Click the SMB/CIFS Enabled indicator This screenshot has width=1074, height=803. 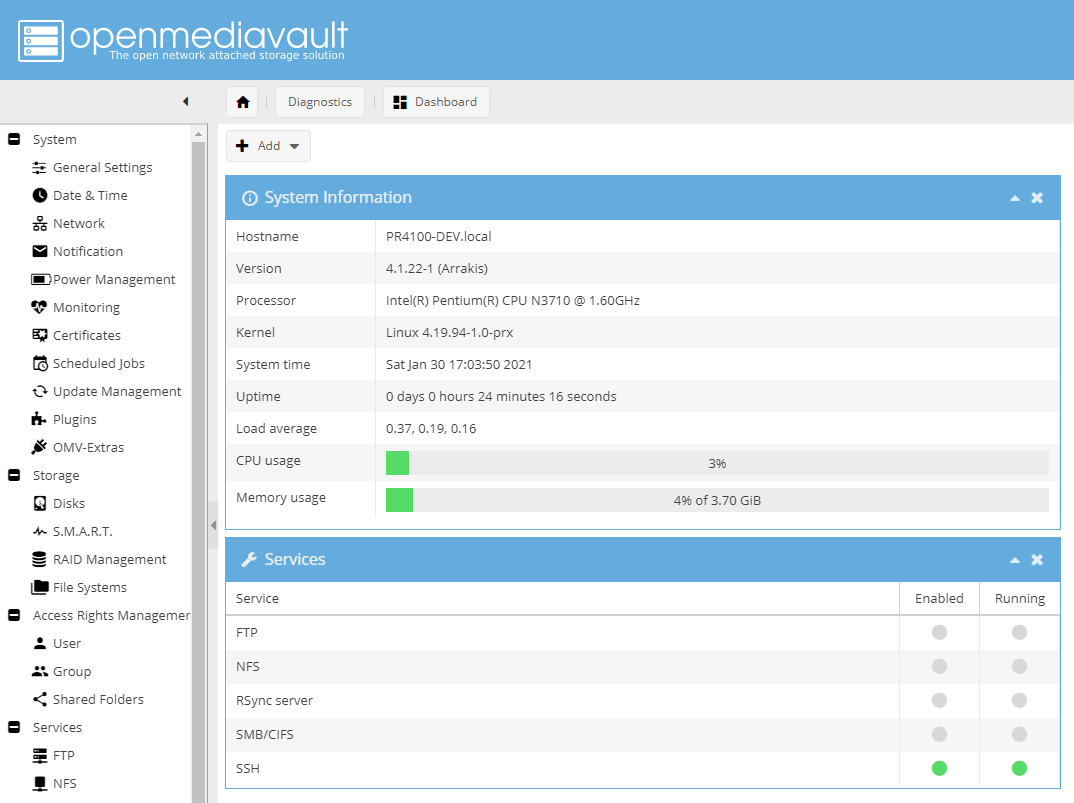(x=938, y=734)
